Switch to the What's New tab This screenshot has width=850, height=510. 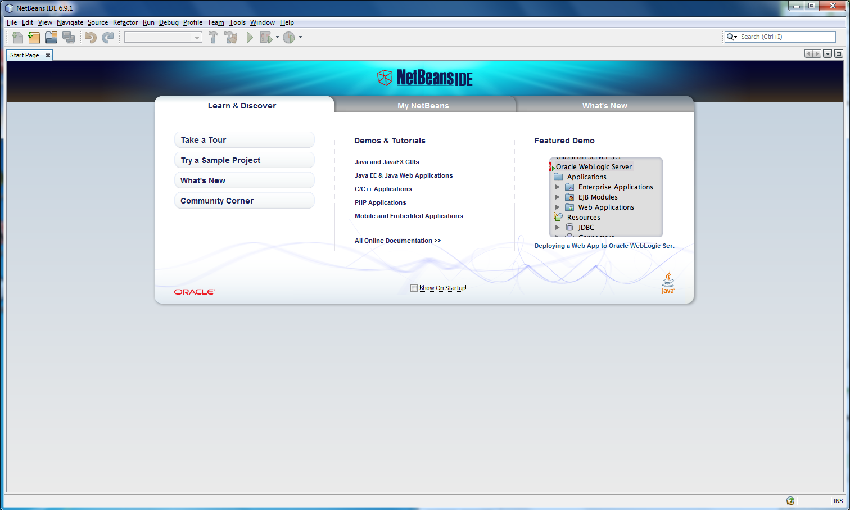point(604,105)
